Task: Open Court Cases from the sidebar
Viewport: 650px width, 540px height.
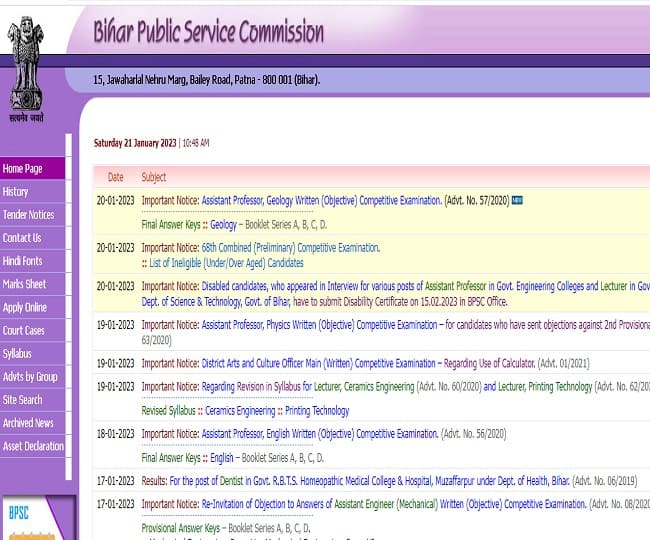Action: [x=24, y=331]
